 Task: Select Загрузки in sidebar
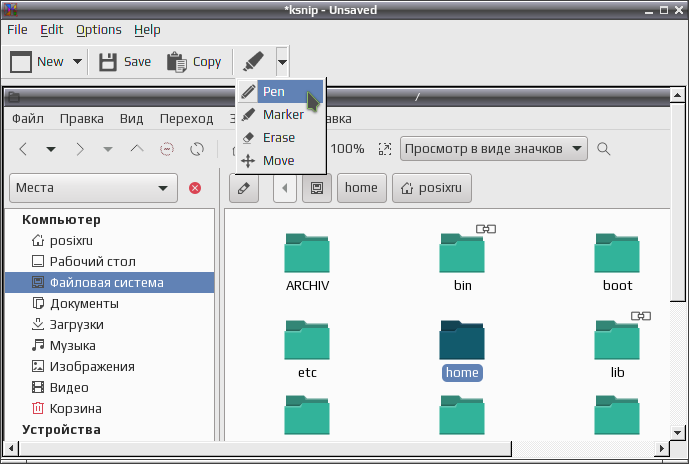[109, 325]
